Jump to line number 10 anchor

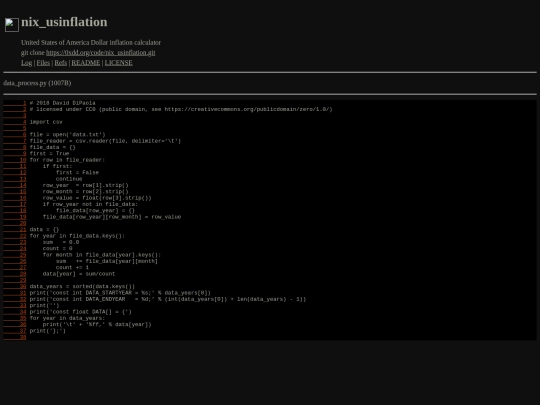[x=15, y=160]
